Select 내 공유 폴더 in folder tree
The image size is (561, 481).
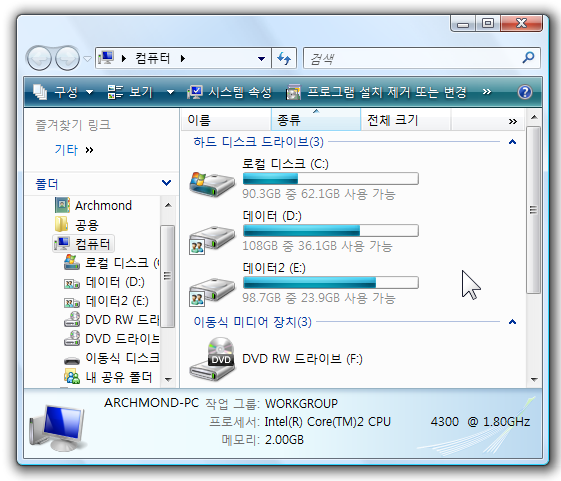pos(108,377)
